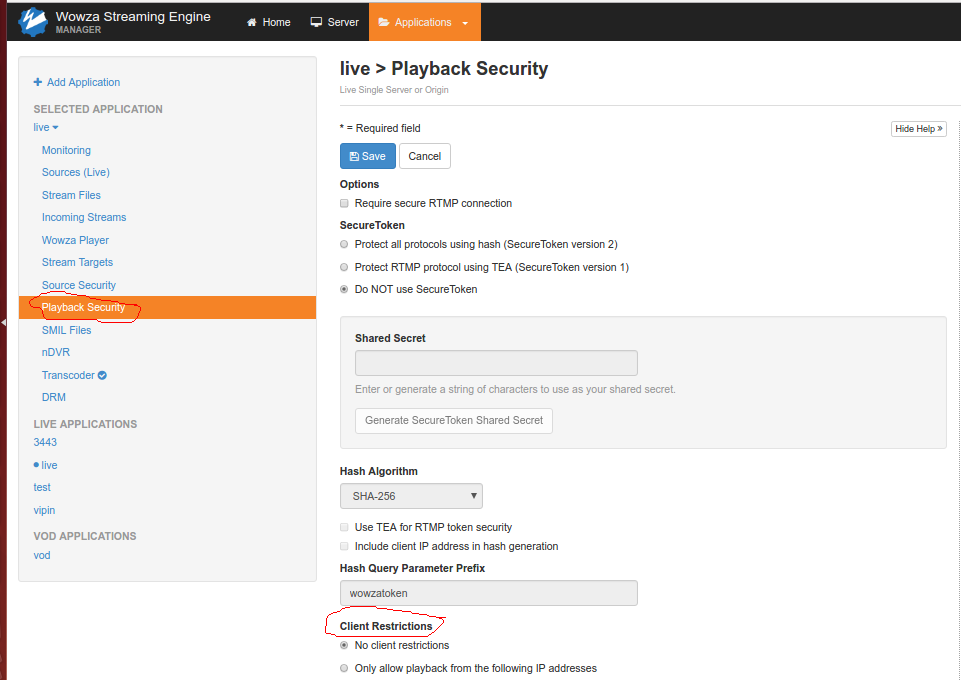The image size is (961, 680).
Task: Open SMIL Files in the sidebar
Action: tap(67, 330)
